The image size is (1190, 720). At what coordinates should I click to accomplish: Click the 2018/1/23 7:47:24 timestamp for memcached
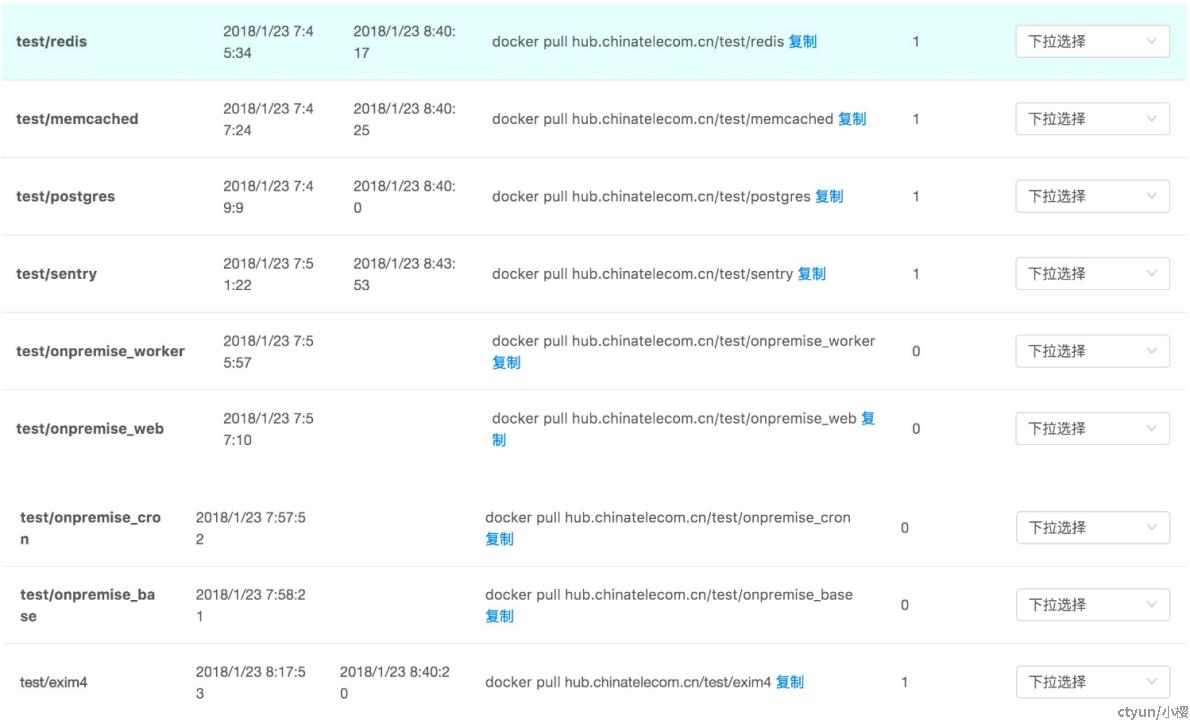click(x=268, y=120)
